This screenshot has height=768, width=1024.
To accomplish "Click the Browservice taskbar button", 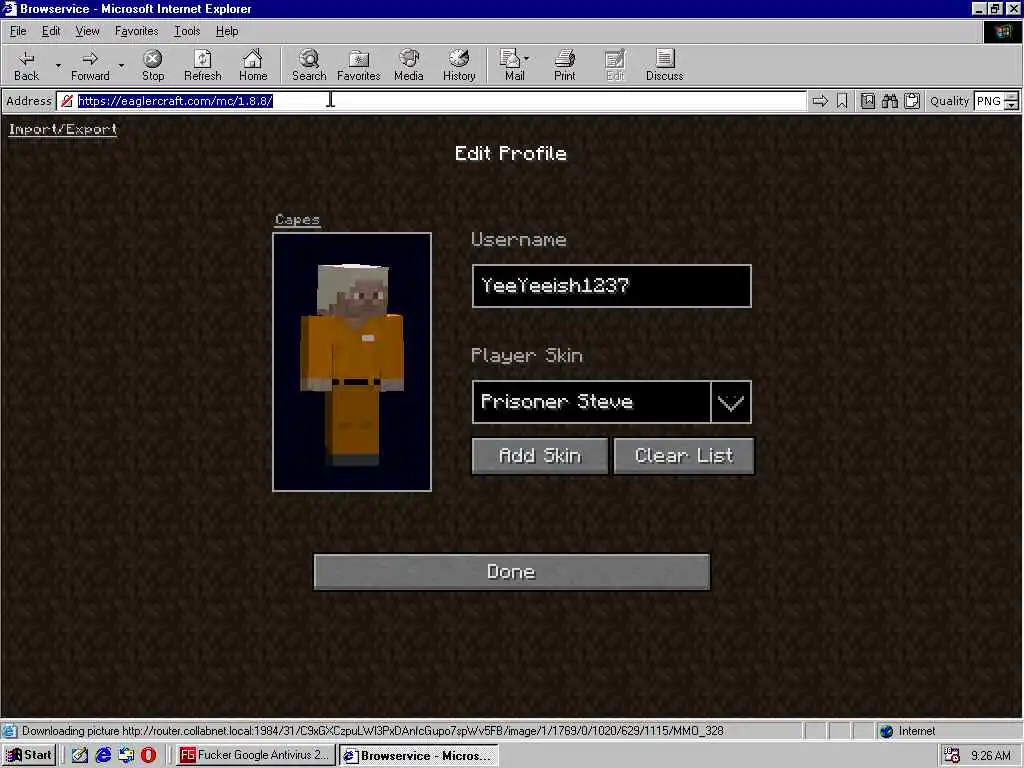I will [418, 755].
